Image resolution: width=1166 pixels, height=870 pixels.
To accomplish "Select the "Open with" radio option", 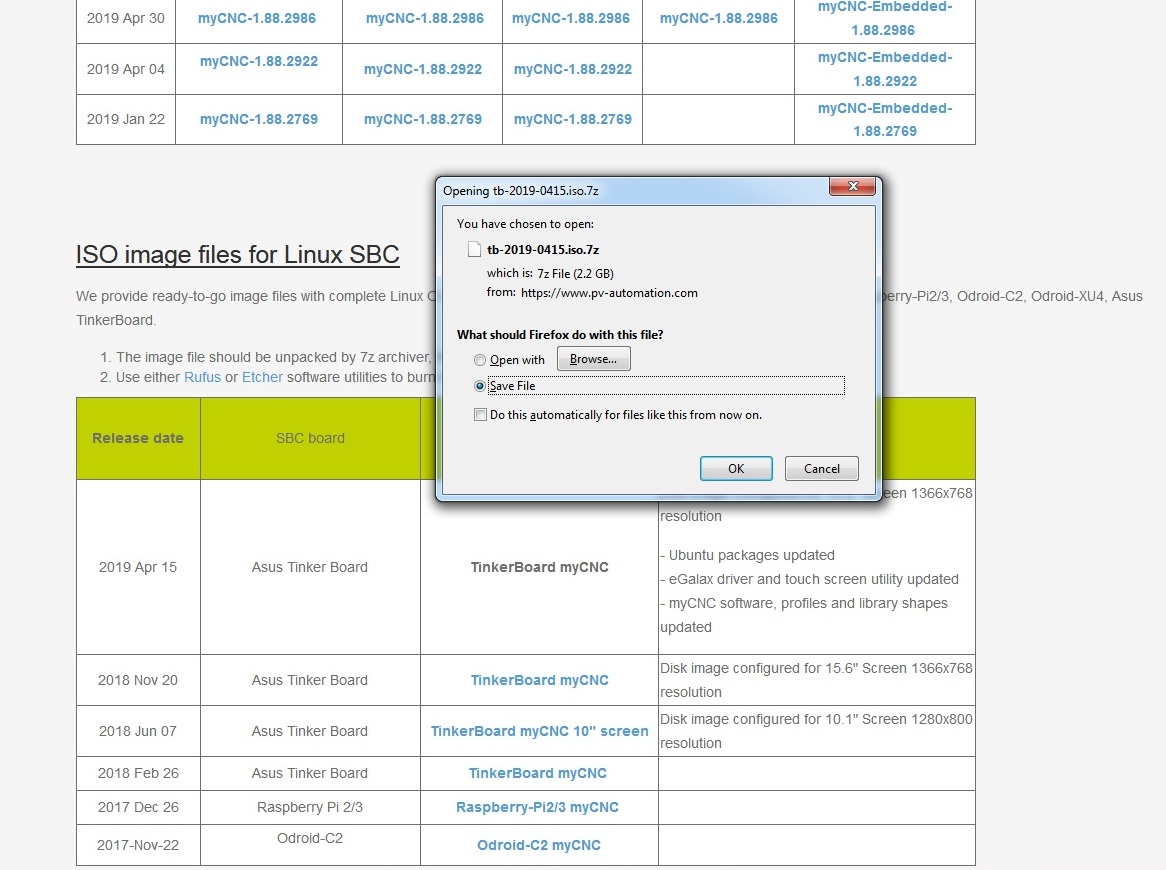I will [481, 360].
